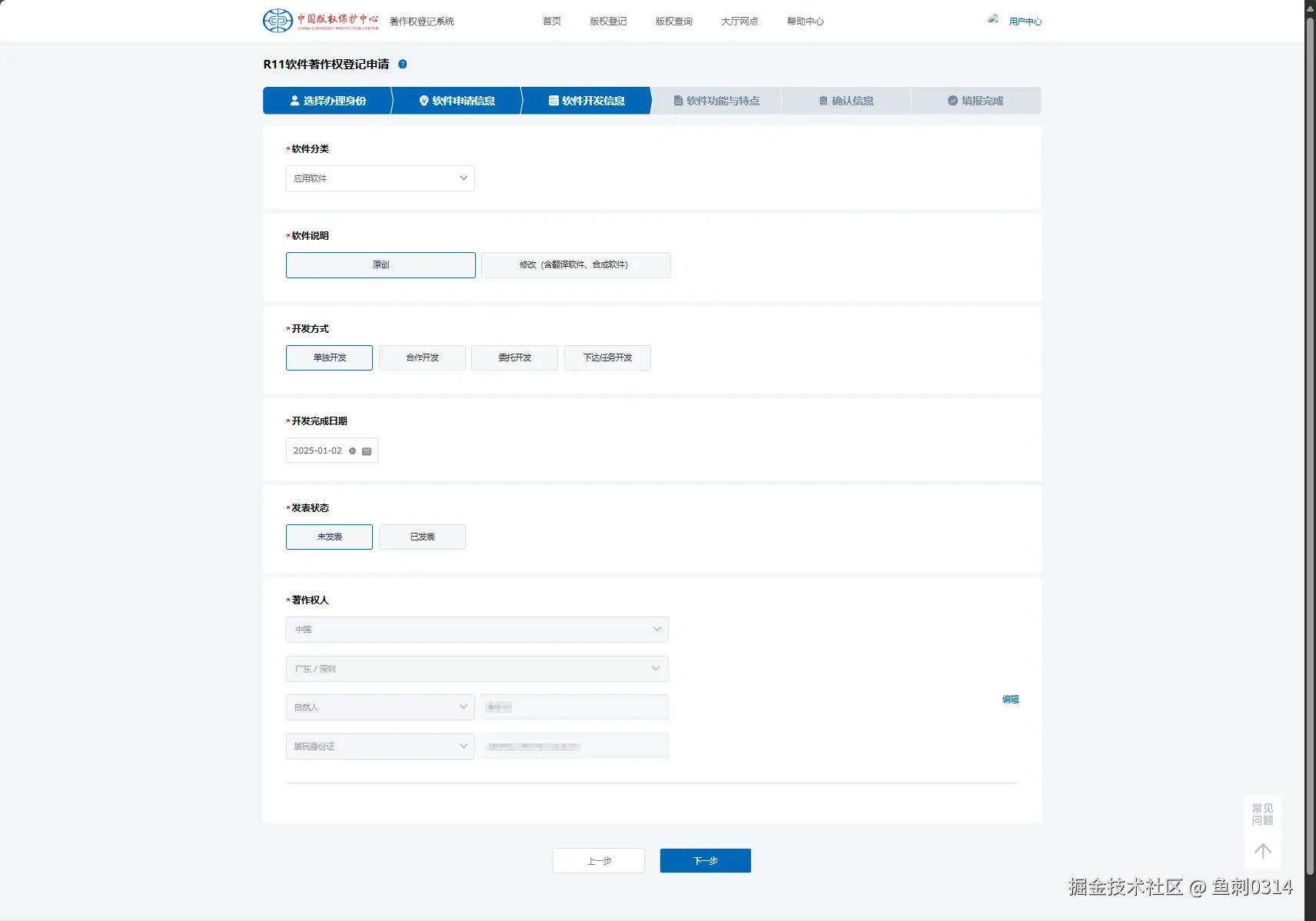Screen dimensions: 1316x921
Task: Open the 帮助中心 navigation item
Action: [806, 22]
